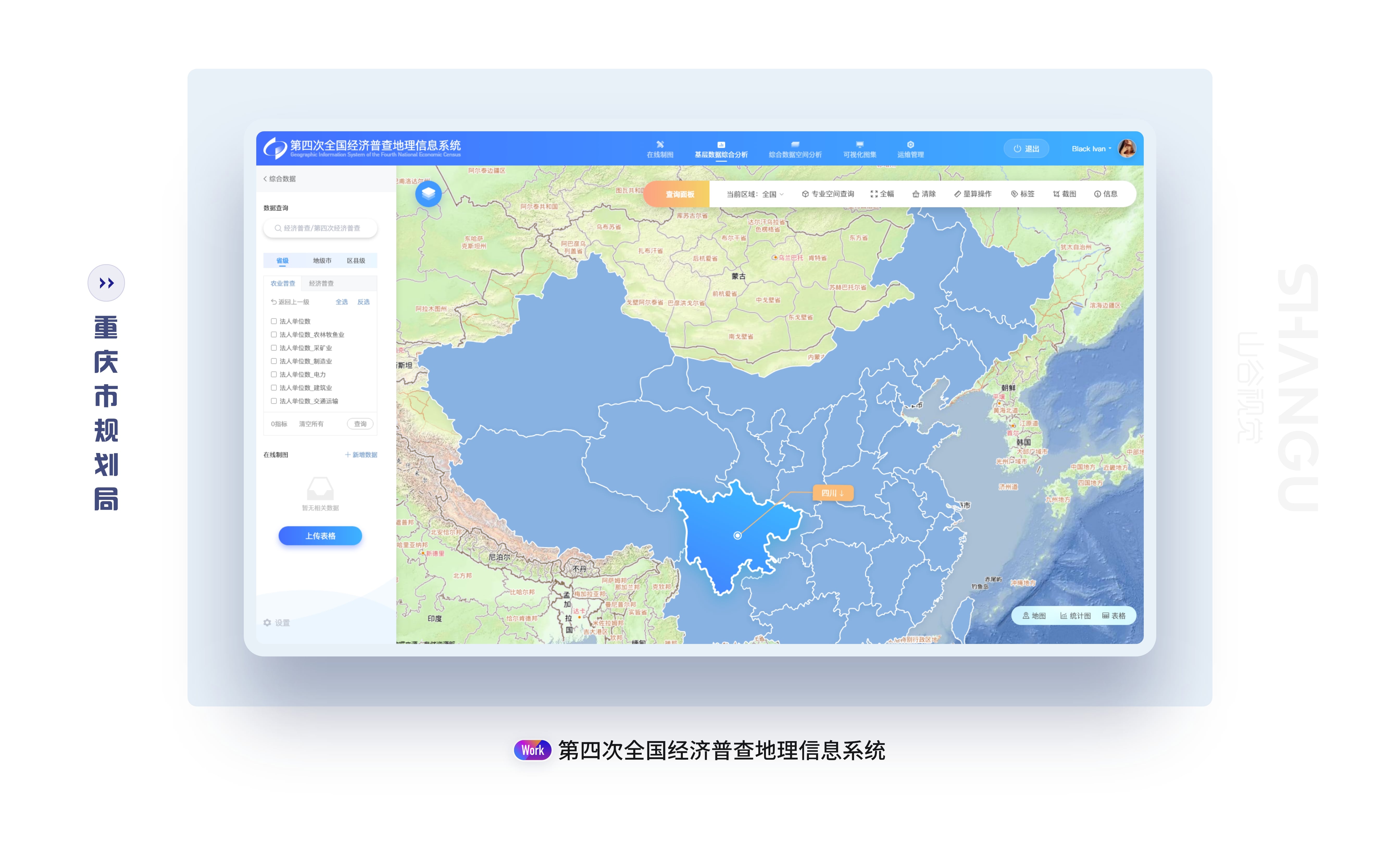
Task: Select the 省级 level tab
Action: tap(282, 260)
